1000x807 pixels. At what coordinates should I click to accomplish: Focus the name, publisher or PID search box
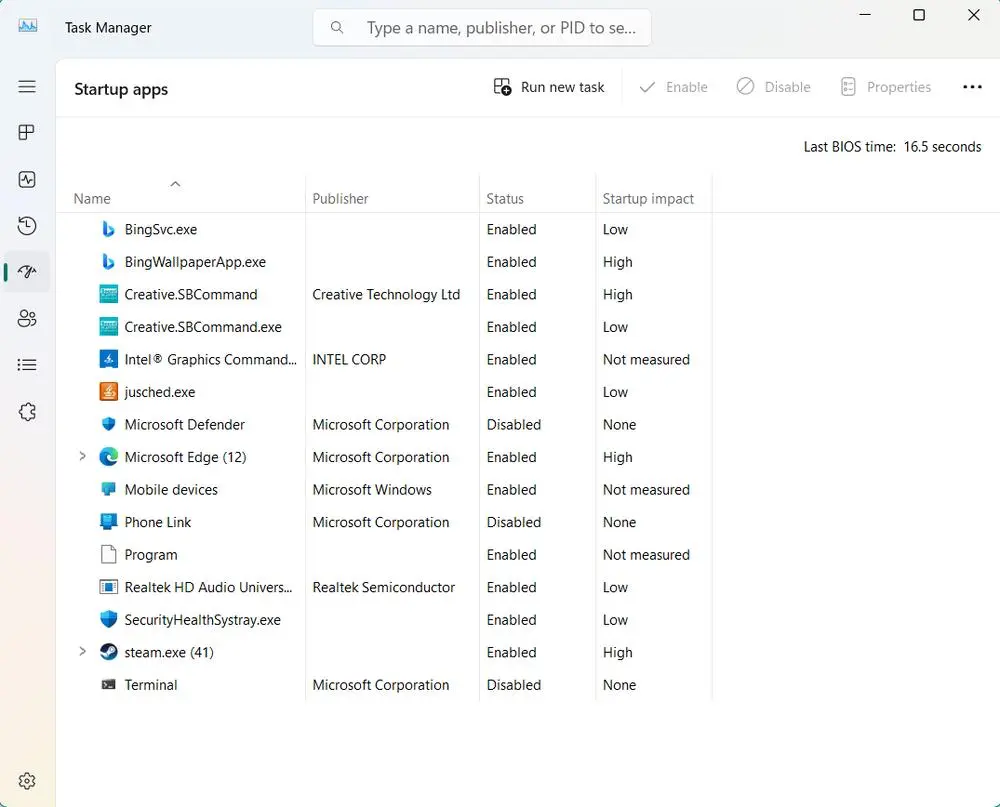coord(482,27)
